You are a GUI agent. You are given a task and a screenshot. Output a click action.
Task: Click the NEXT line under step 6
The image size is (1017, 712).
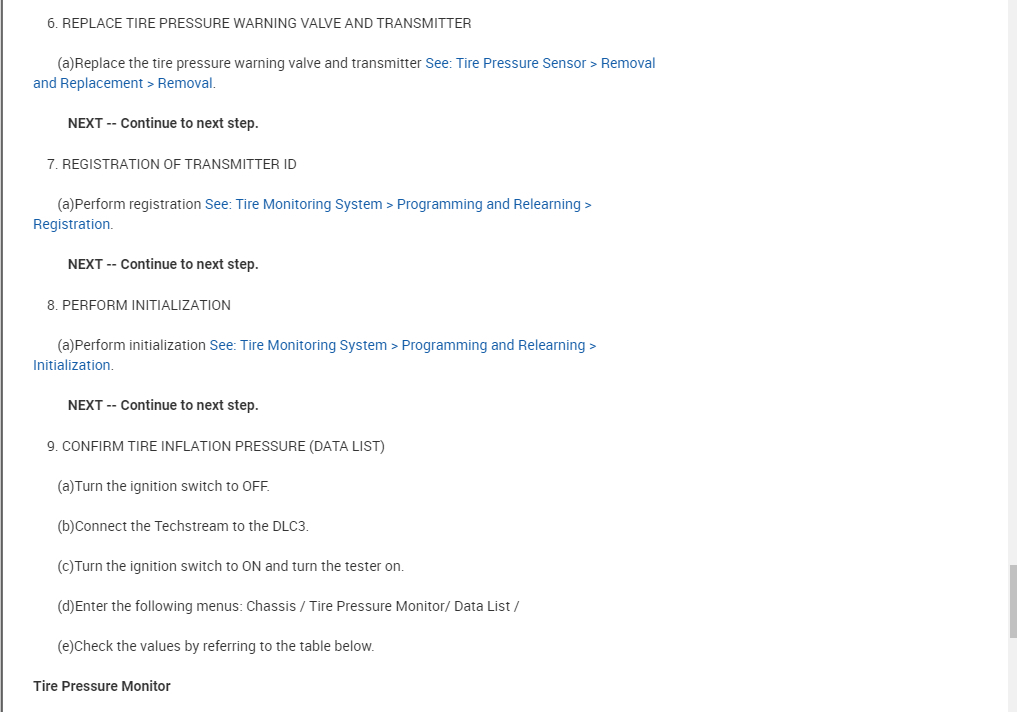(163, 123)
